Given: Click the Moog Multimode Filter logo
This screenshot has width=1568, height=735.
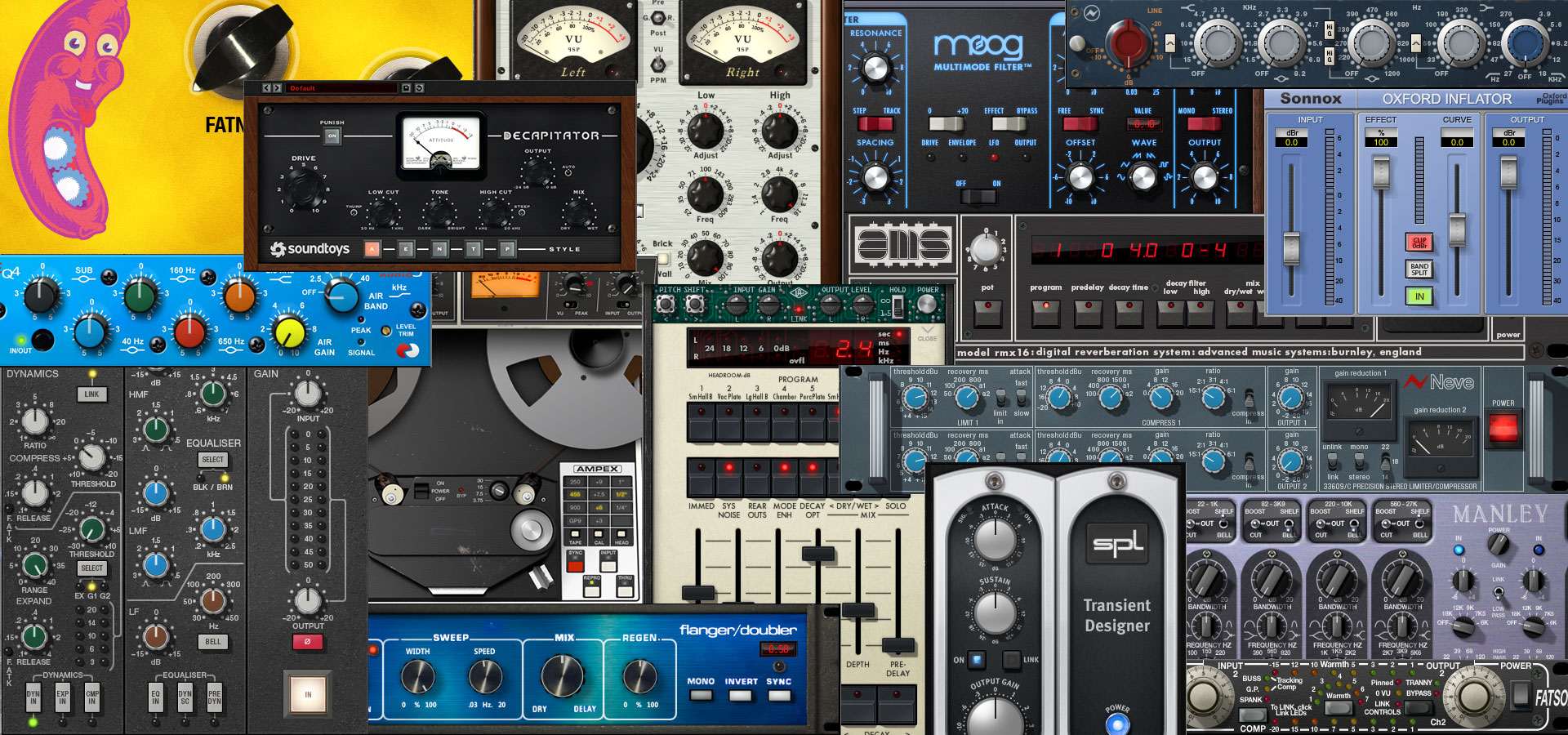Looking at the screenshot, I should [x=982, y=52].
